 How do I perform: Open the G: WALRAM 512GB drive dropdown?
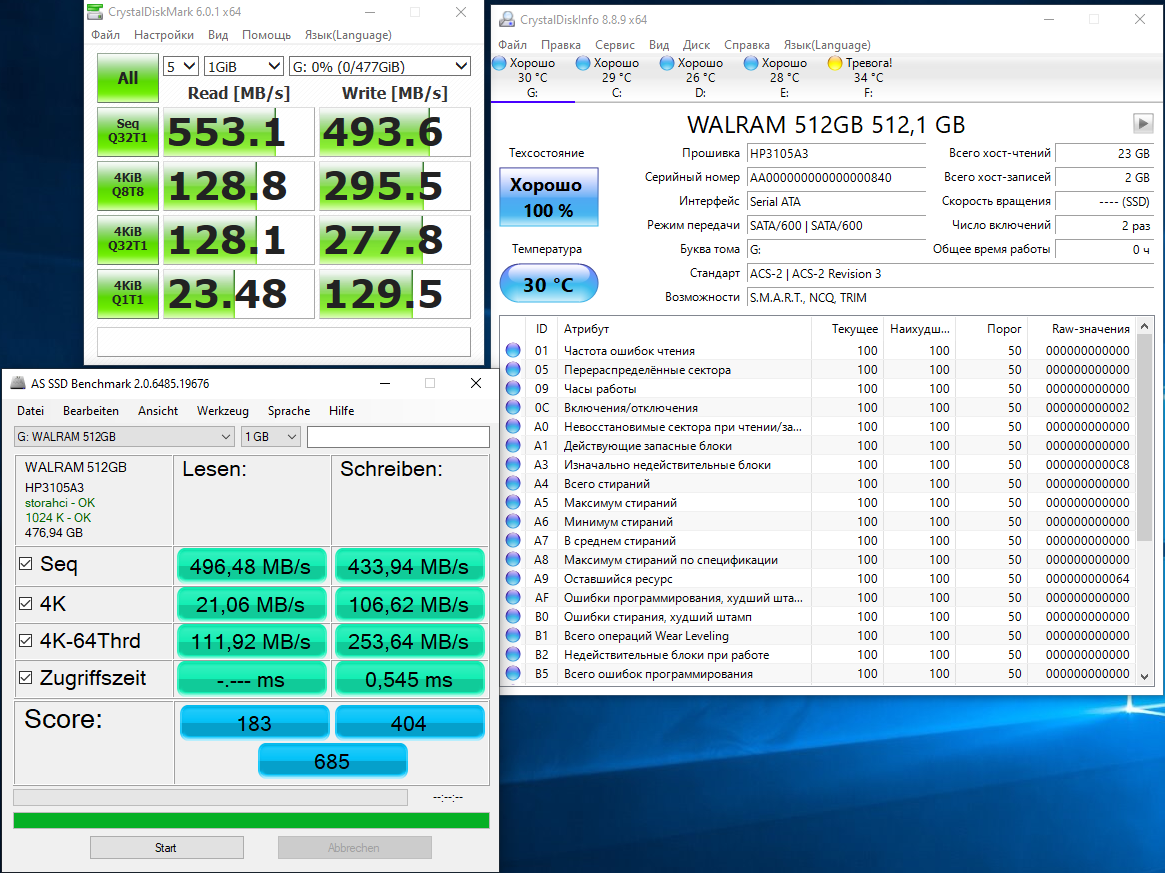125,437
